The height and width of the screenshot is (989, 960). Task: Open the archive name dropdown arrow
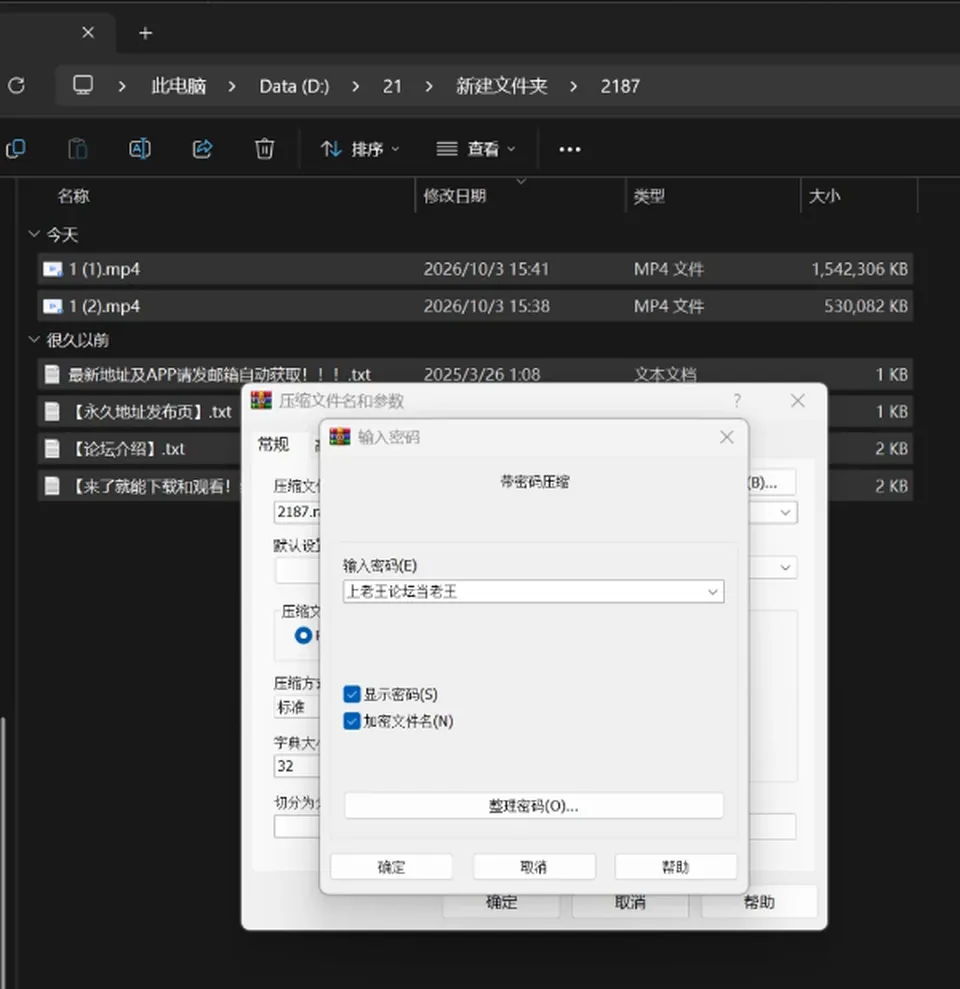(785, 512)
